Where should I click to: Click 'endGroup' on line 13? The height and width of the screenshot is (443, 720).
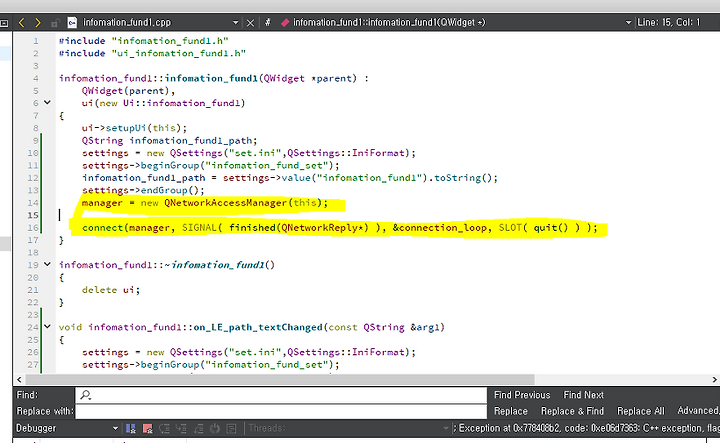(x=164, y=190)
